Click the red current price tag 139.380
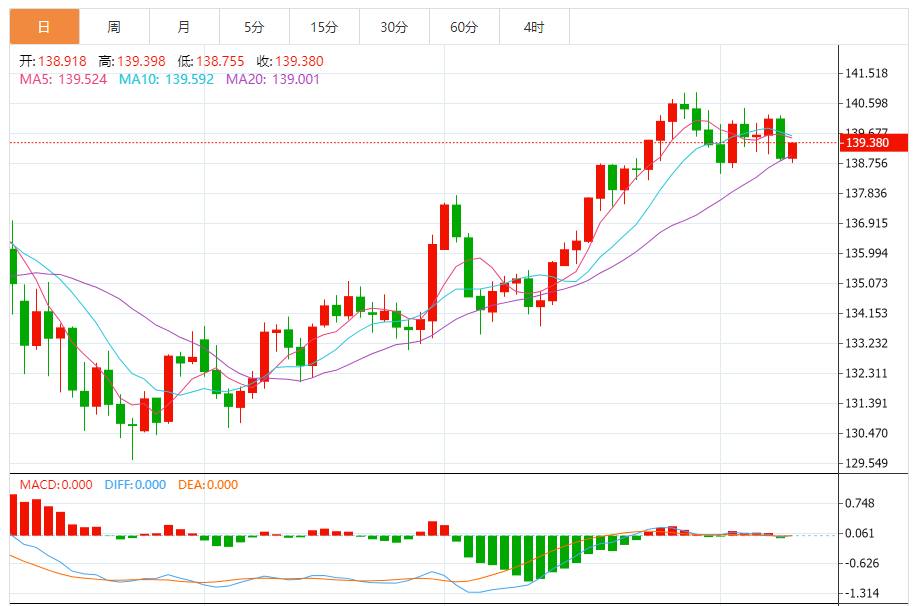 coord(874,143)
